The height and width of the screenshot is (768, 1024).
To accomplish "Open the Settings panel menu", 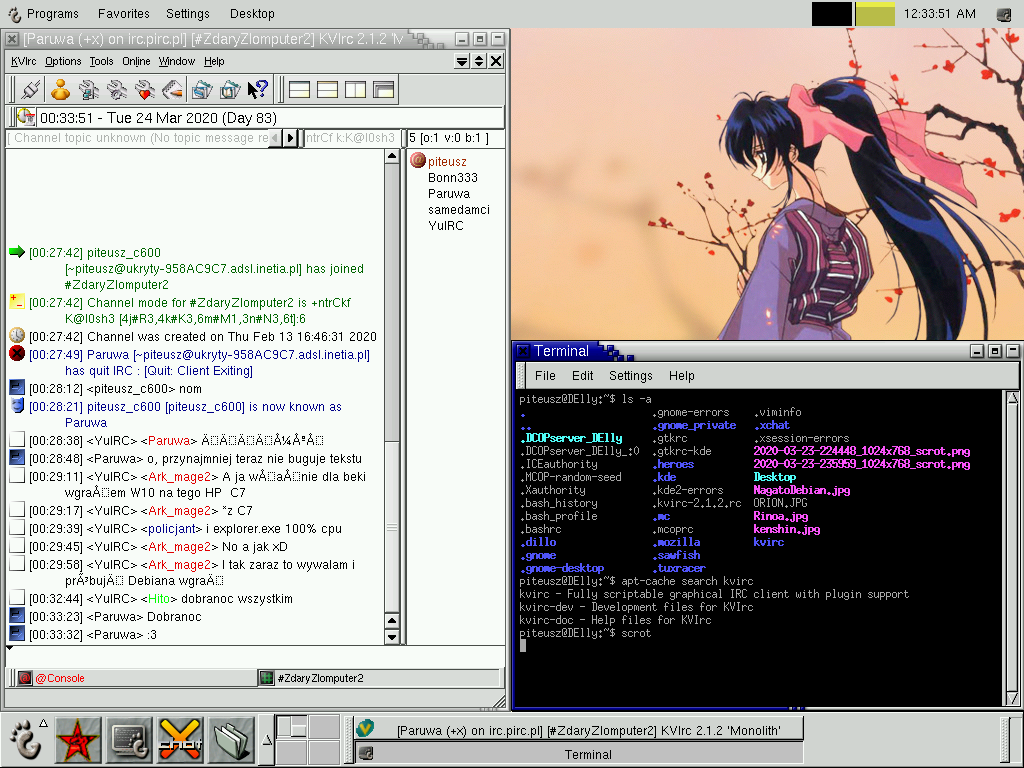I will (x=187, y=14).
